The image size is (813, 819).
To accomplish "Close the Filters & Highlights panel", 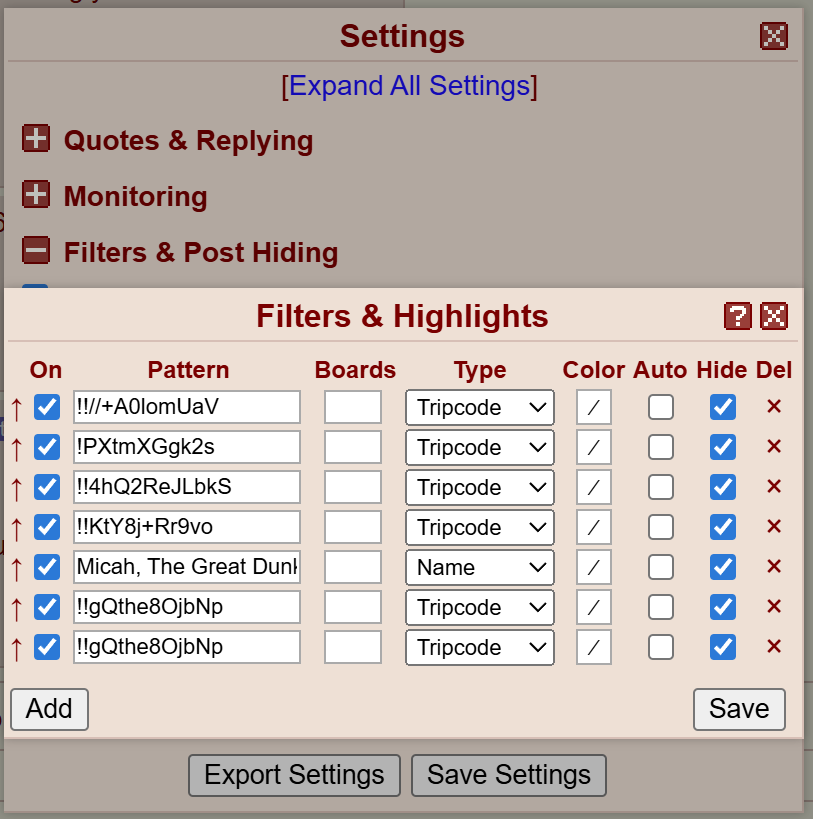I will (x=774, y=316).
